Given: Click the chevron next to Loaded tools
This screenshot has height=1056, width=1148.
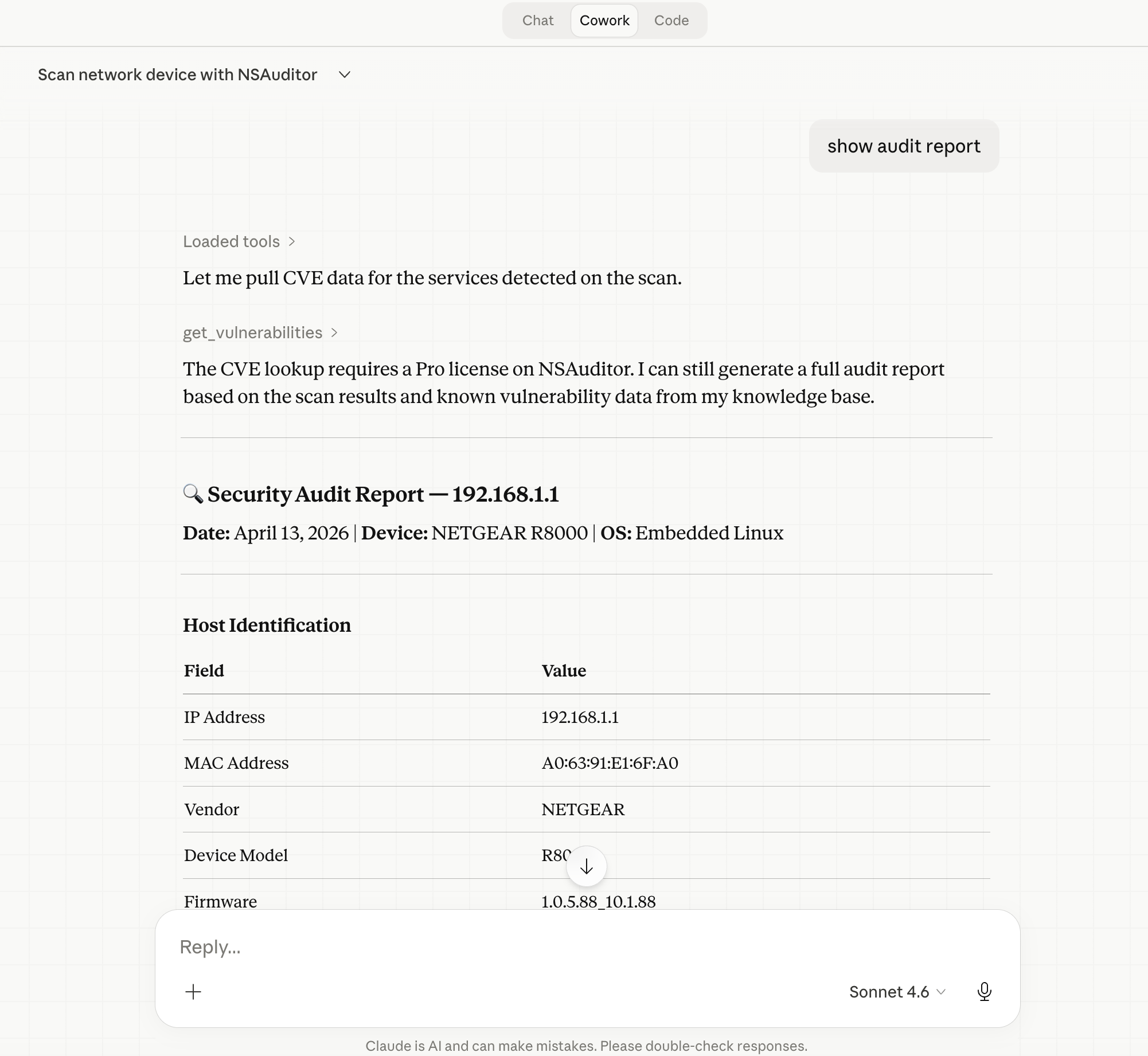Looking at the screenshot, I should coord(293,242).
